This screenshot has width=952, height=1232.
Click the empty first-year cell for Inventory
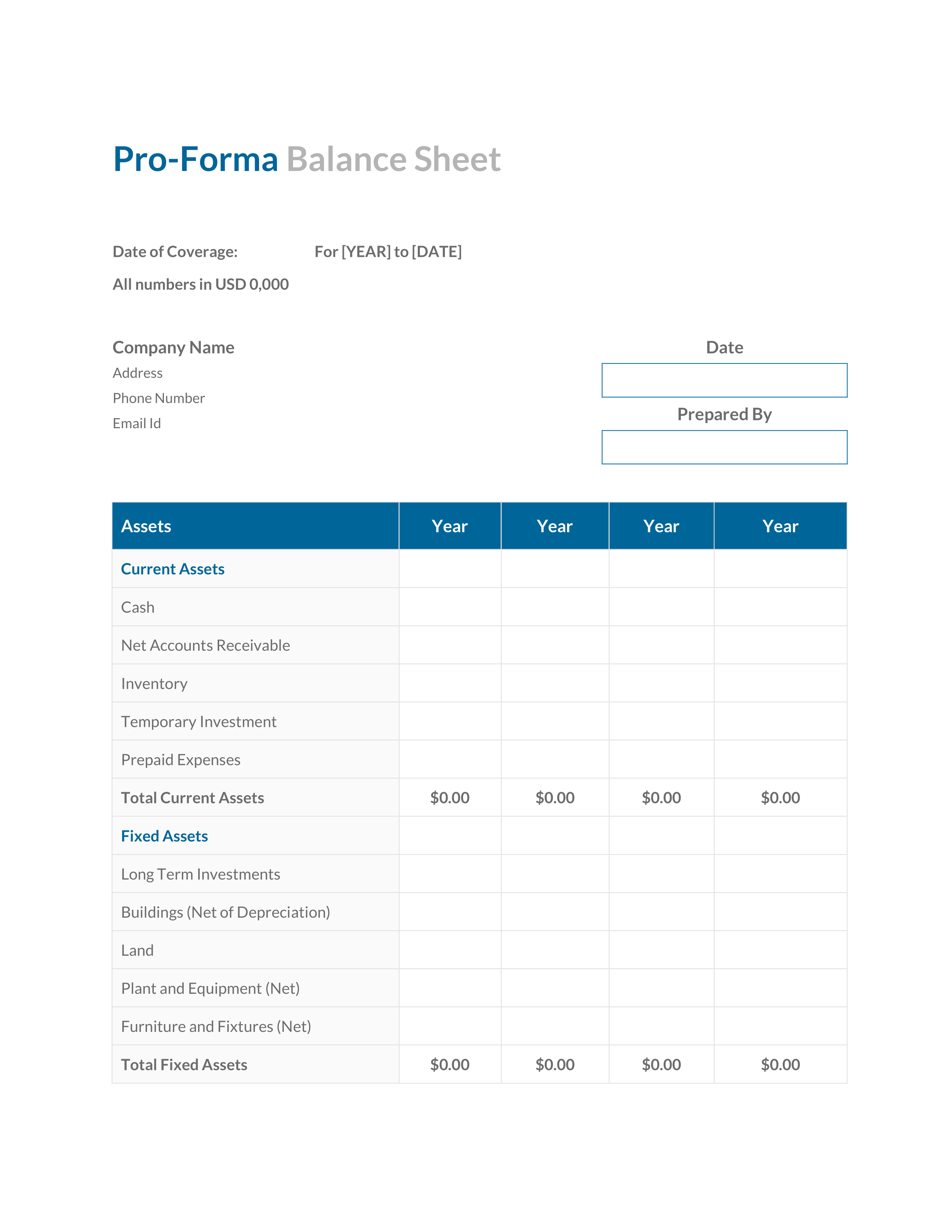point(450,683)
